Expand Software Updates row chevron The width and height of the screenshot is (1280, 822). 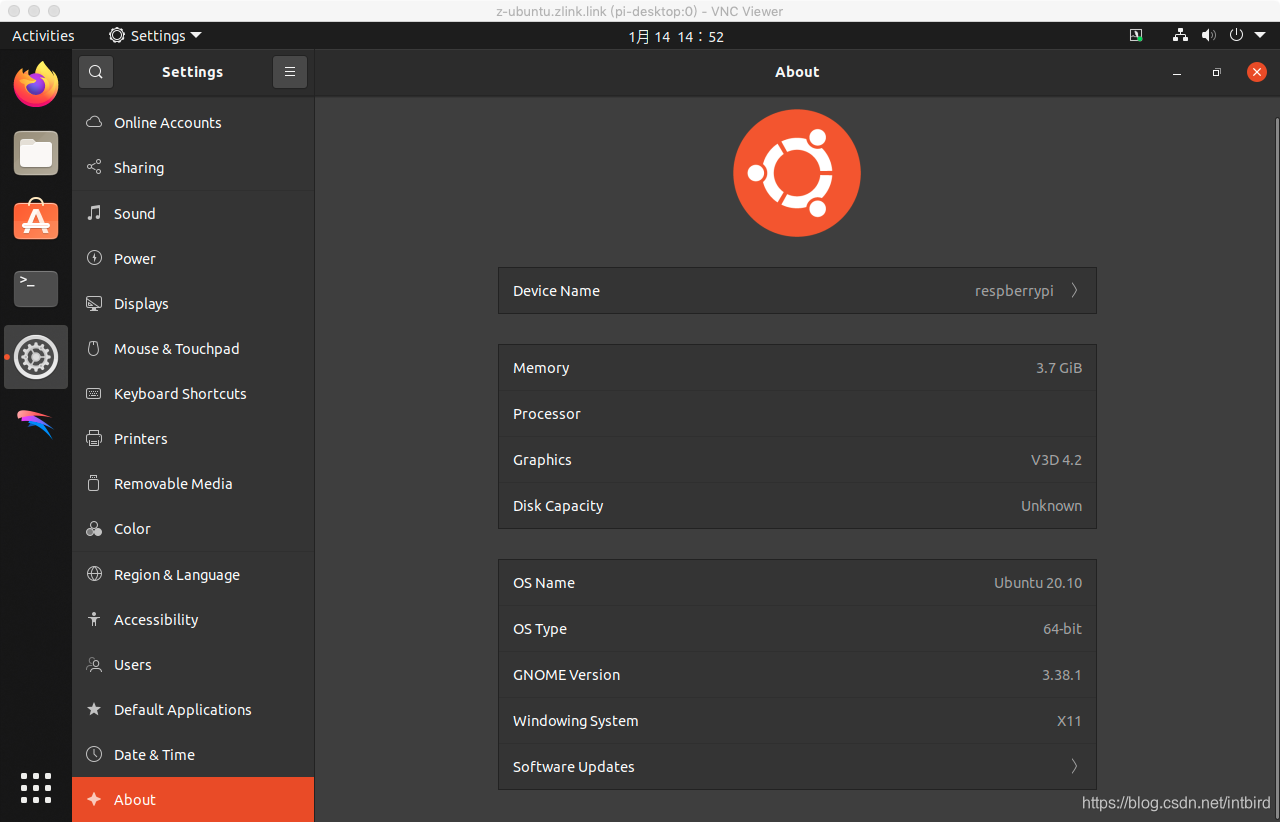(1074, 766)
